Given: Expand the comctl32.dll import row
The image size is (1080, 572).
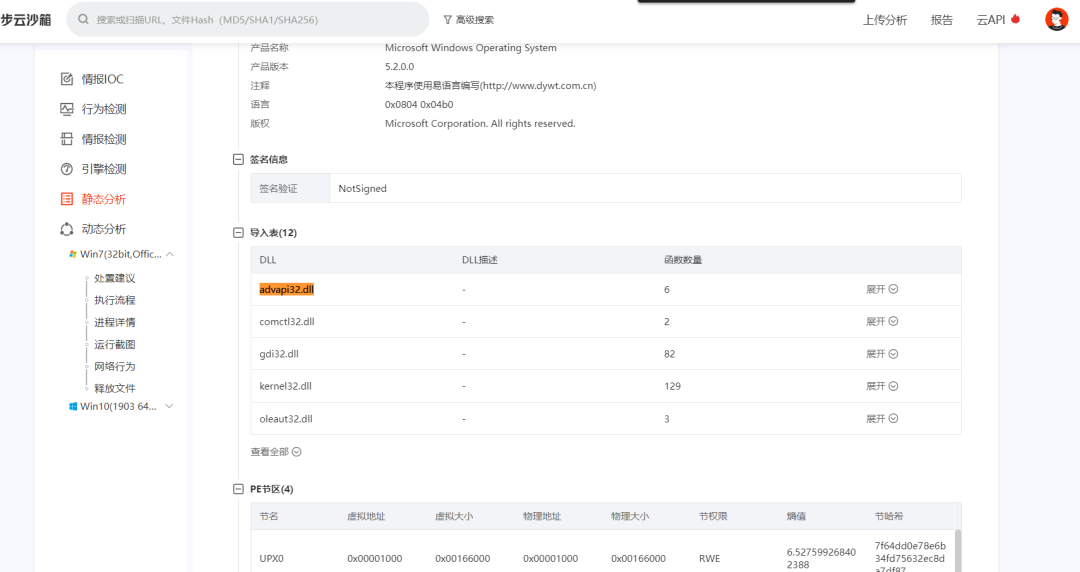Looking at the screenshot, I should pos(882,322).
